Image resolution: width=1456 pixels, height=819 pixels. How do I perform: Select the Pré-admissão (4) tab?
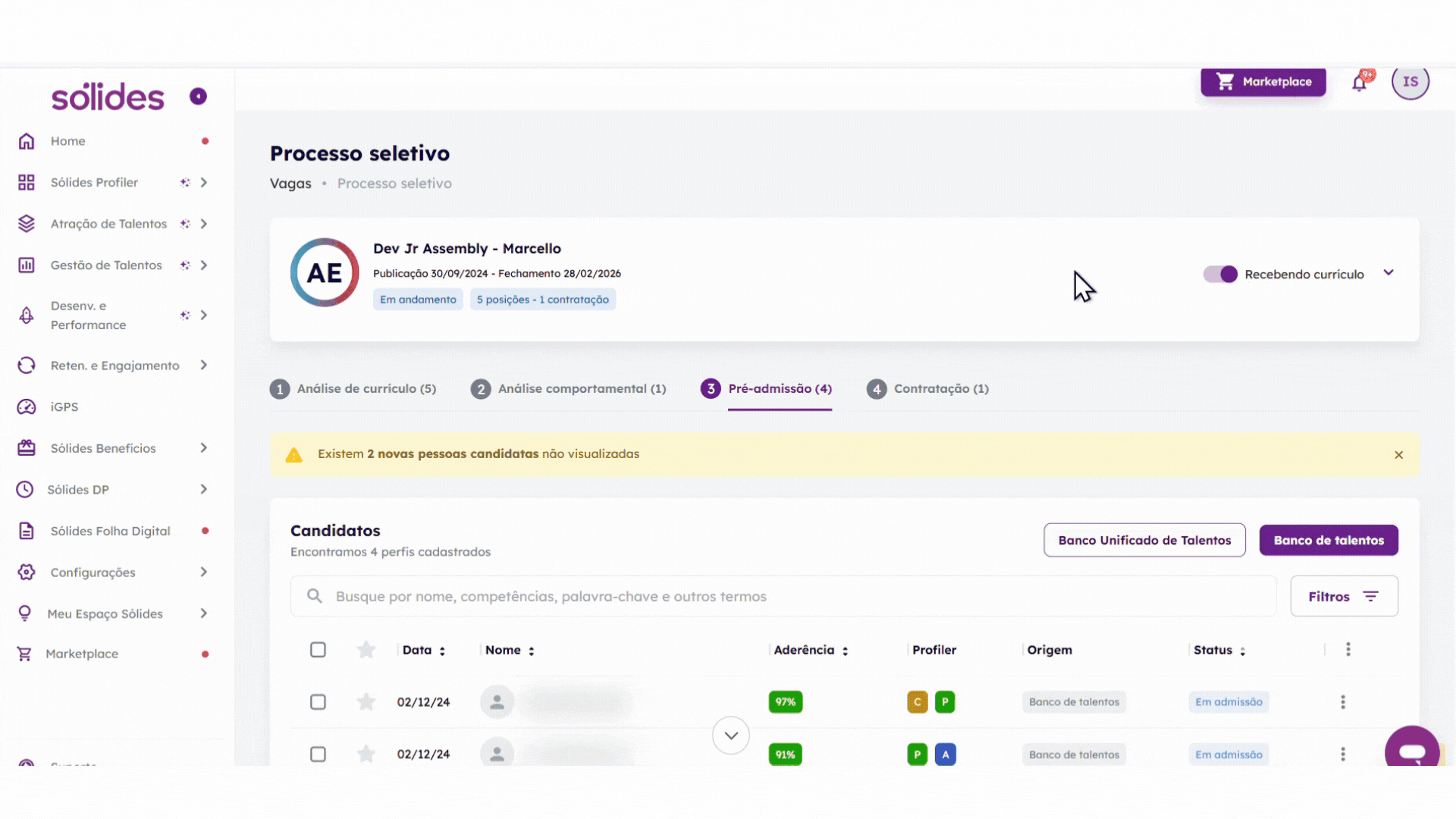click(x=767, y=389)
